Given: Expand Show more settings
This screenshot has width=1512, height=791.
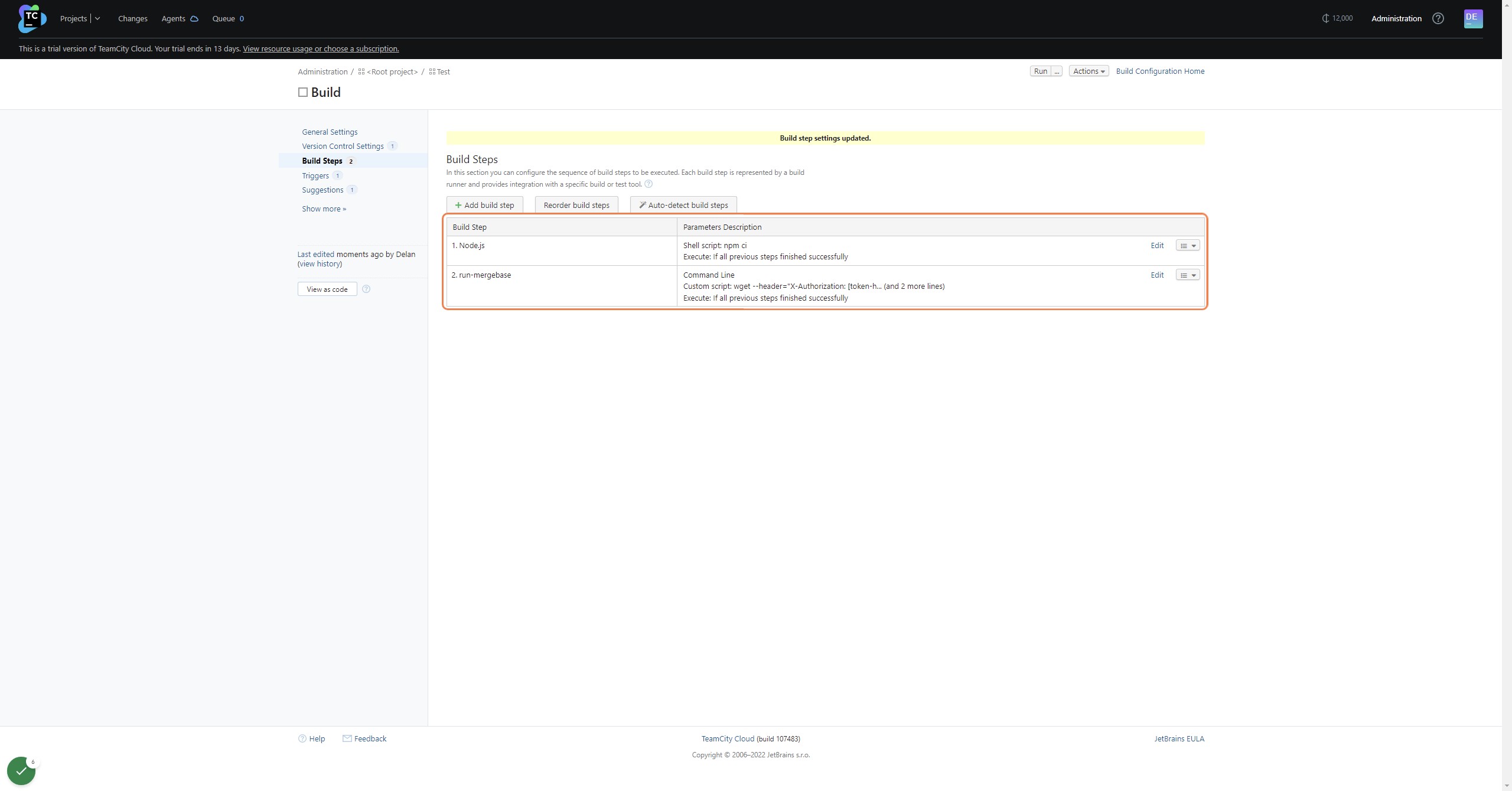Looking at the screenshot, I should (324, 209).
